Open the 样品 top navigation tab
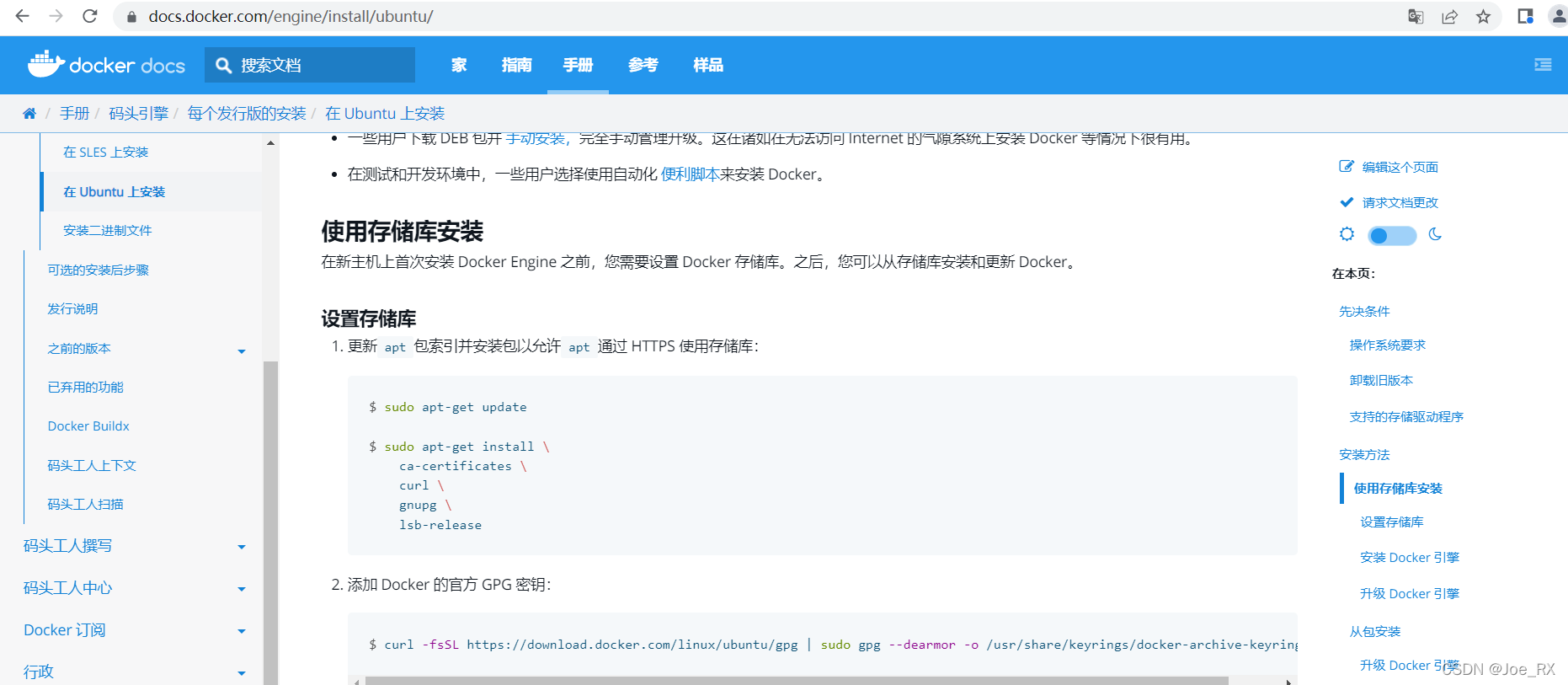 (x=708, y=65)
